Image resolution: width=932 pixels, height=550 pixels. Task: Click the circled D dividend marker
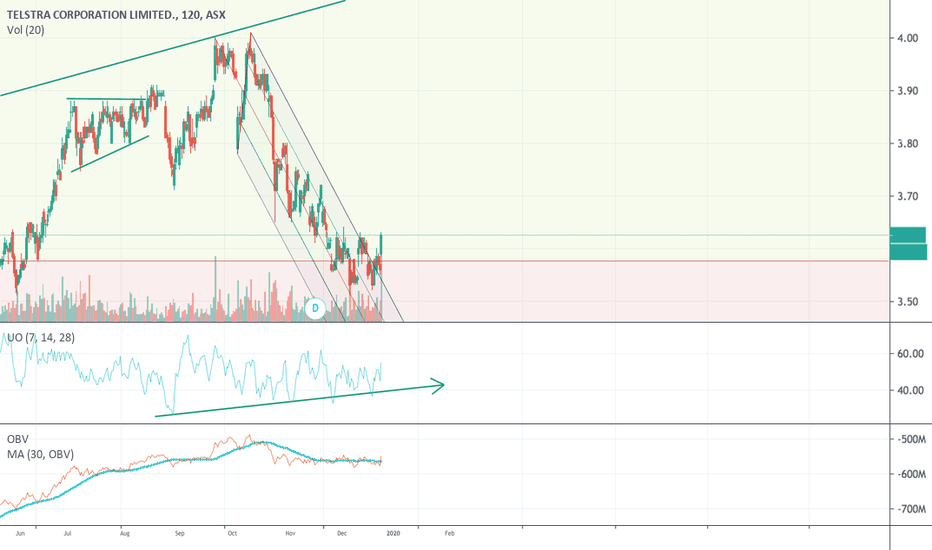[x=315, y=308]
